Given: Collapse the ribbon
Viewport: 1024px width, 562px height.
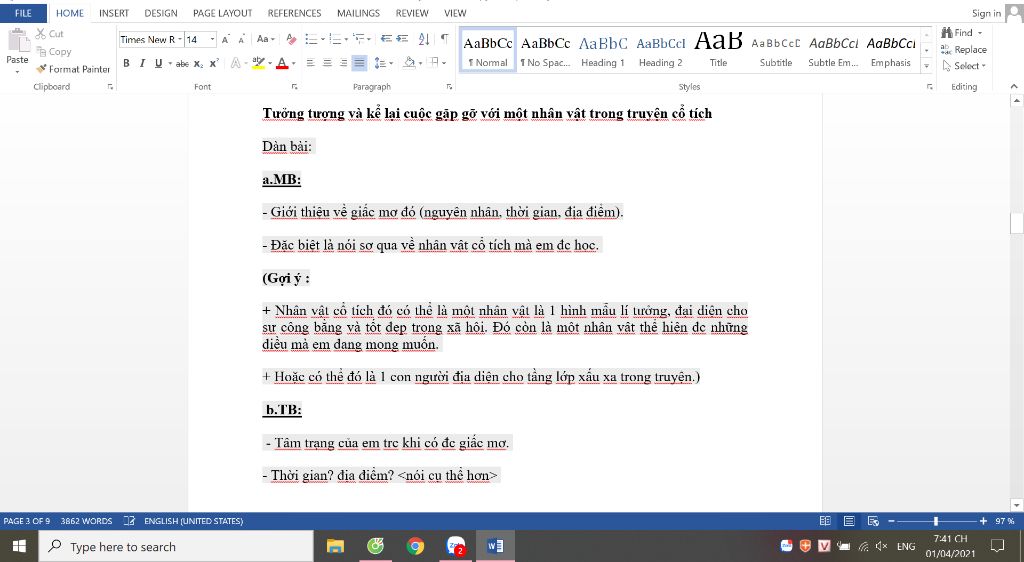Looking at the screenshot, I should pyautogui.click(x=1014, y=86).
